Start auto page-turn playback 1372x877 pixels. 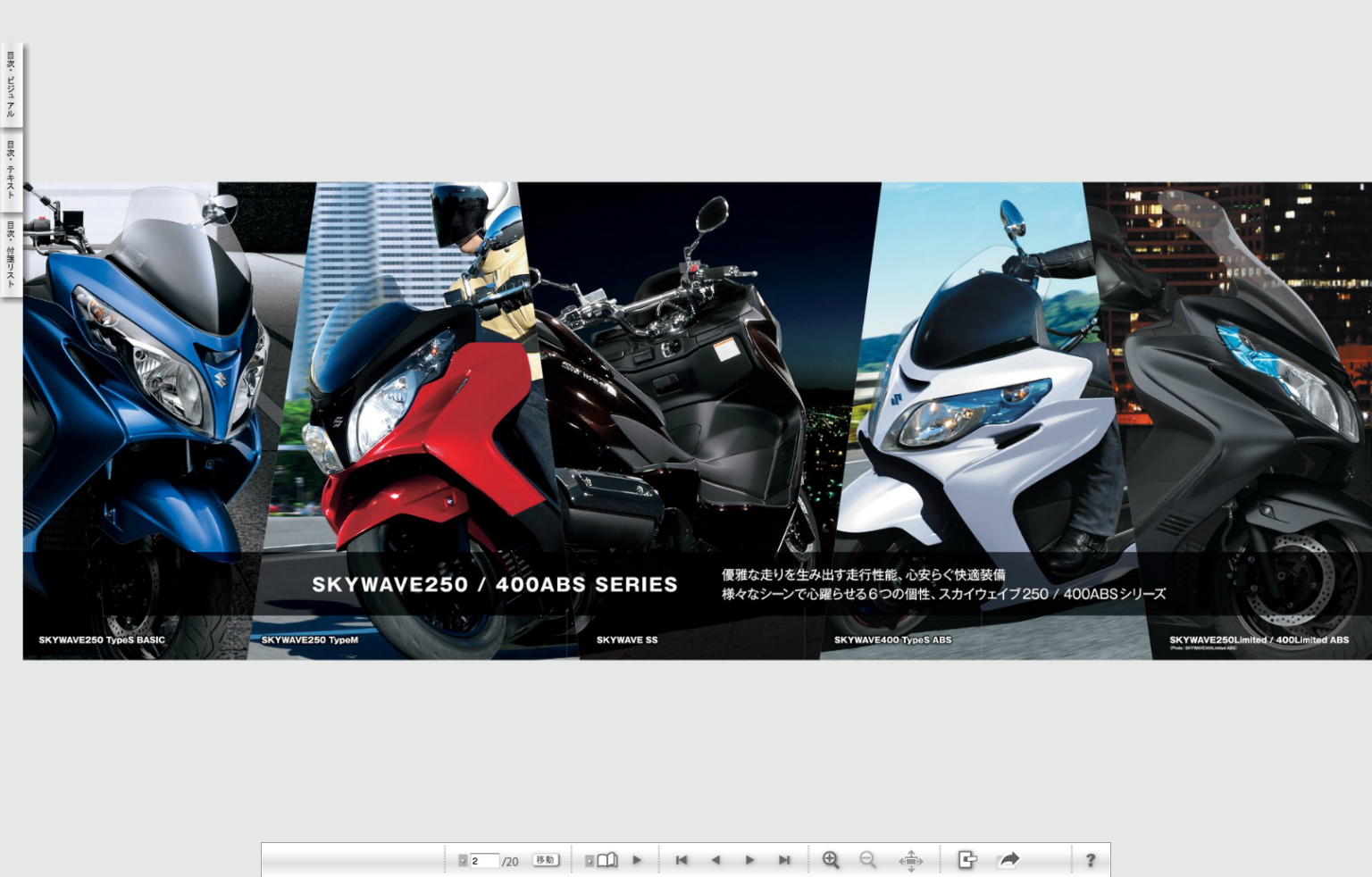click(637, 860)
